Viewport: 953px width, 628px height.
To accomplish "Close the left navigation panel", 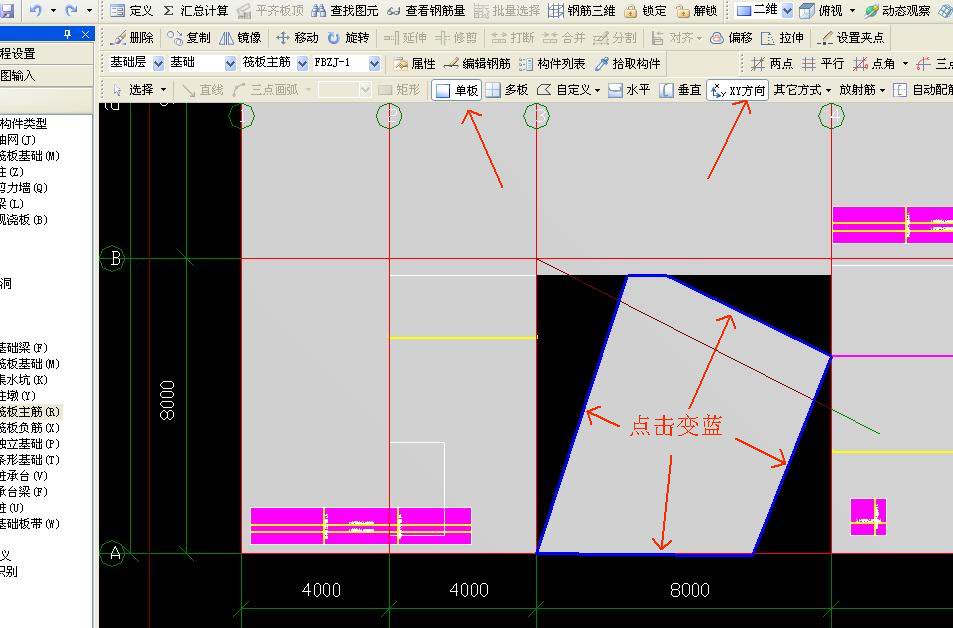I will point(86,34).
